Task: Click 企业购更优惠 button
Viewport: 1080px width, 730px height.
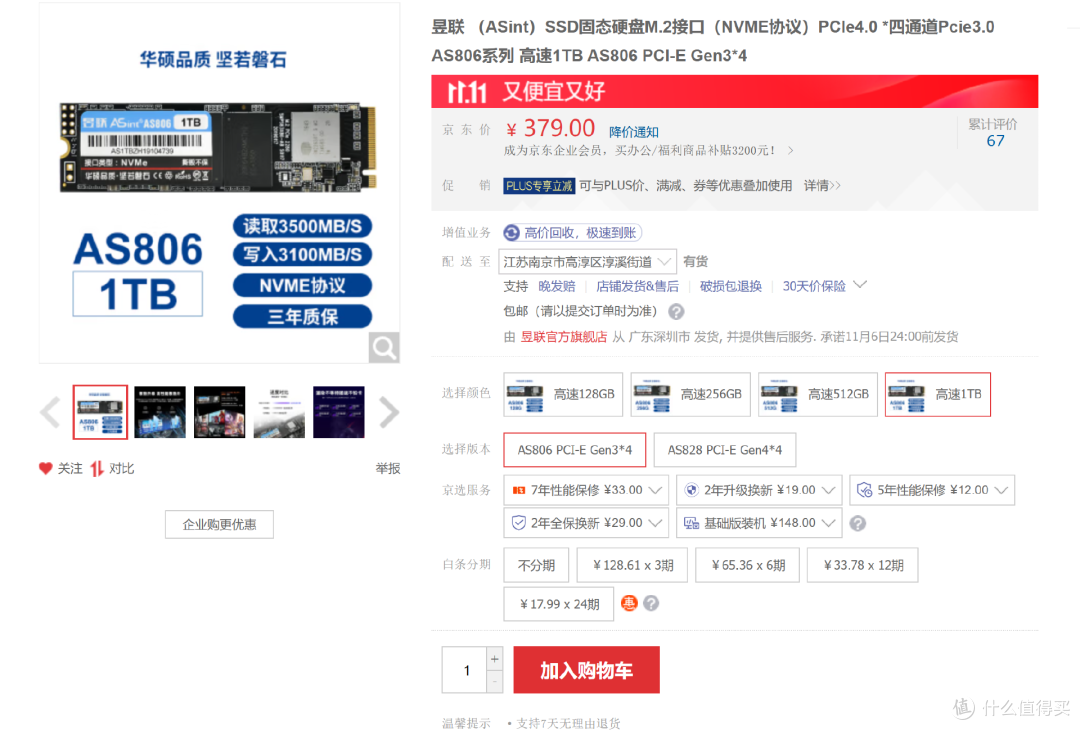Action: point(219,524)
